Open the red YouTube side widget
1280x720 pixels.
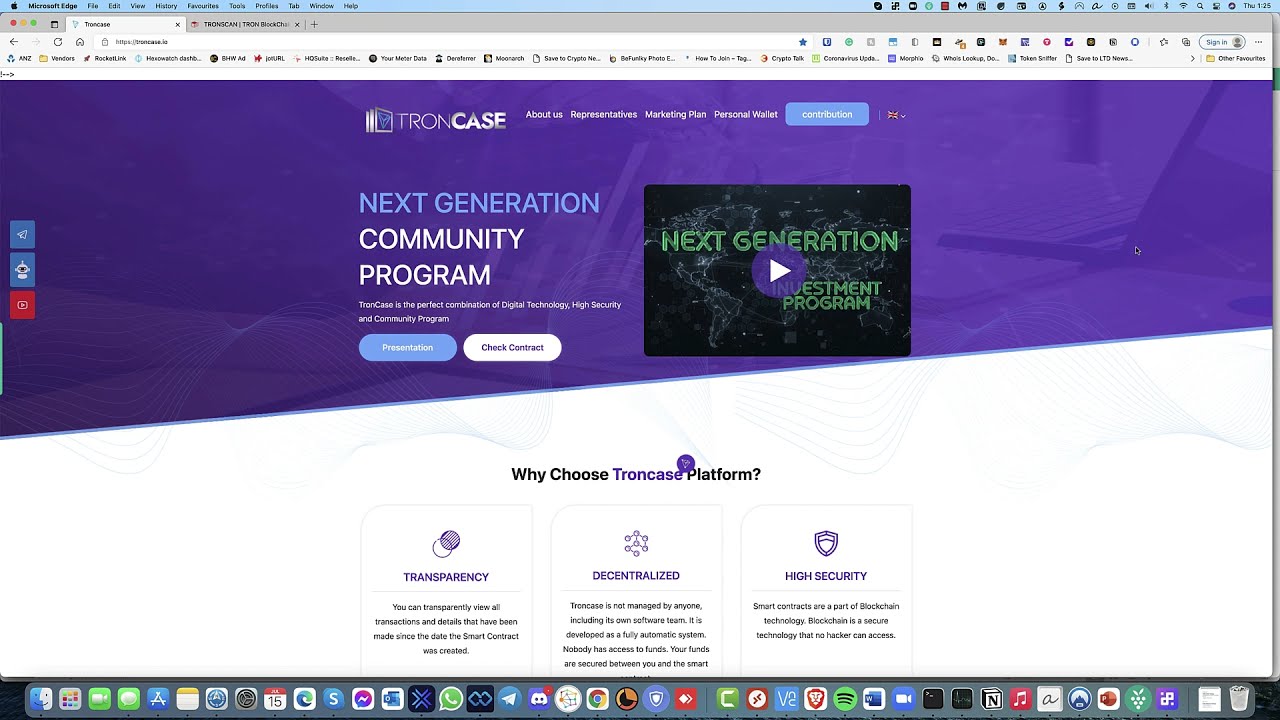coord(22,305)
